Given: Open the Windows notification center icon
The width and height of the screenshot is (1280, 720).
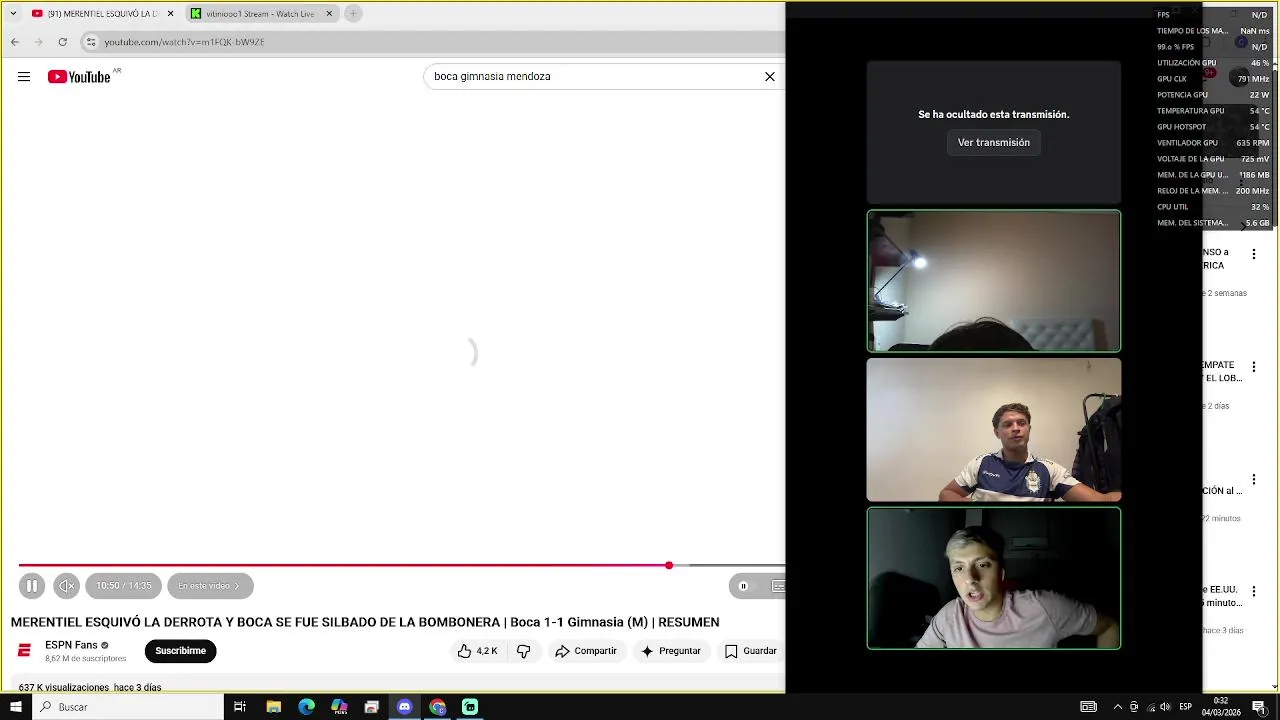Looking at the screenshot, I should click(1259, 707).
